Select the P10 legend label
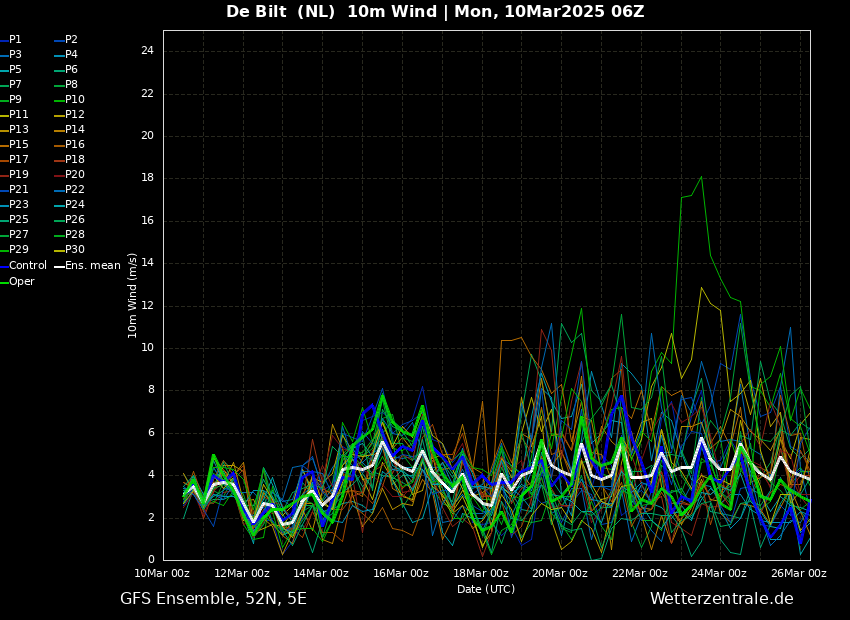 [70, 100]
